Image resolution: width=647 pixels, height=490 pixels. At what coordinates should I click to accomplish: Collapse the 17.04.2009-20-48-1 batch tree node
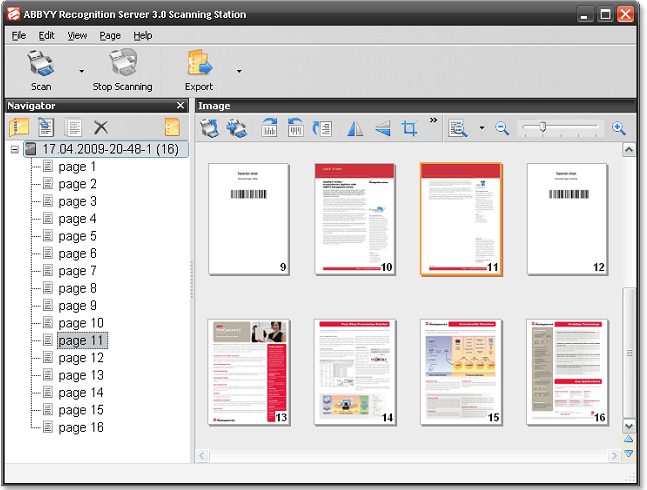[x=15, y=149]
